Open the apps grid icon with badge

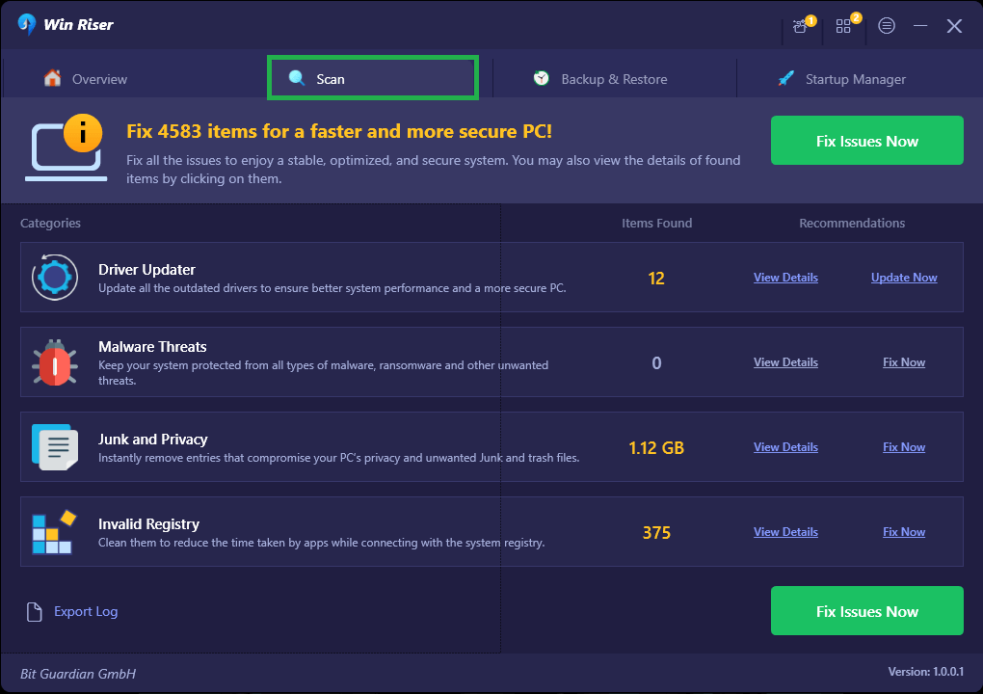(845, 26)
